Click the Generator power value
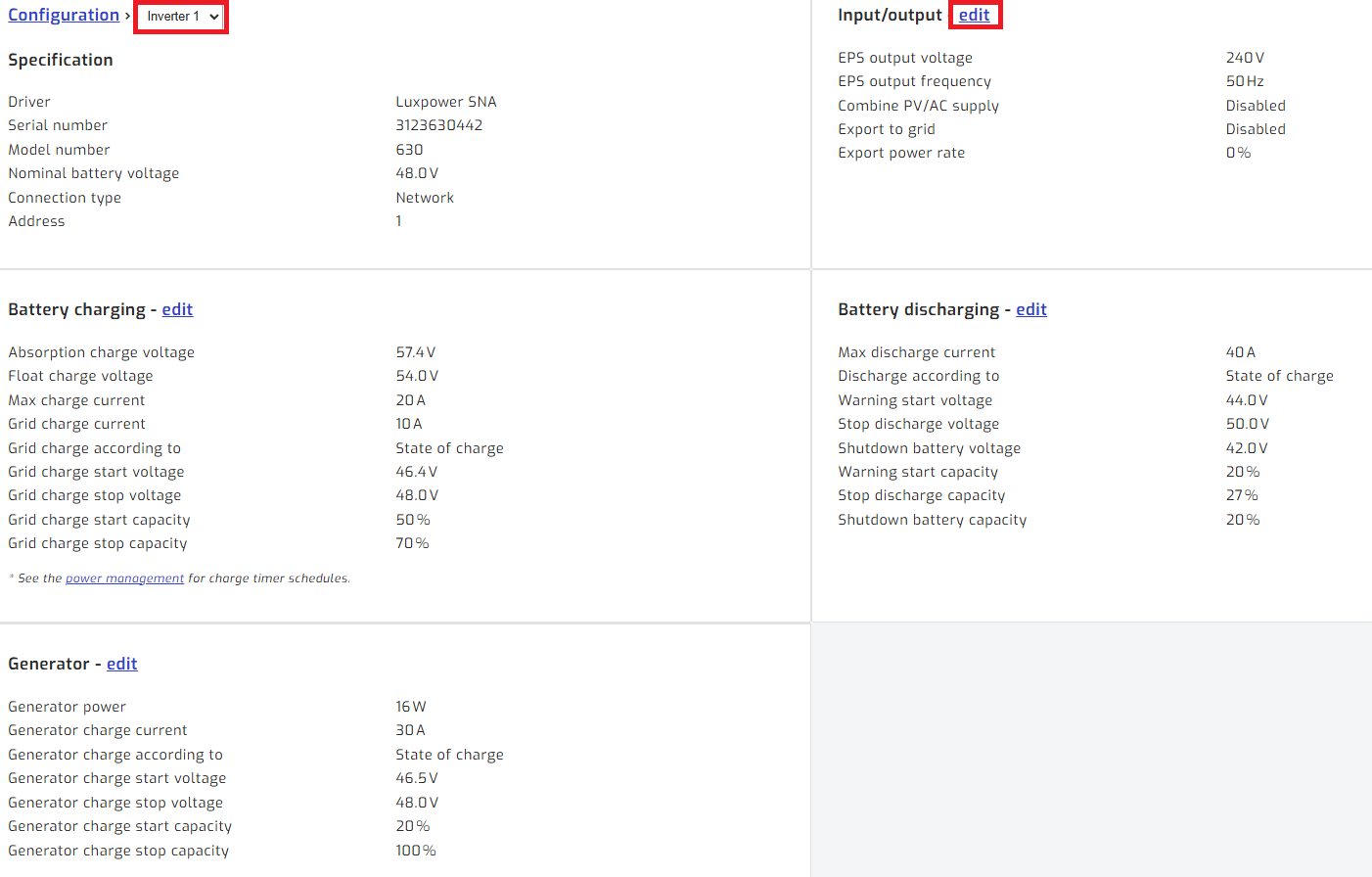 410,707
